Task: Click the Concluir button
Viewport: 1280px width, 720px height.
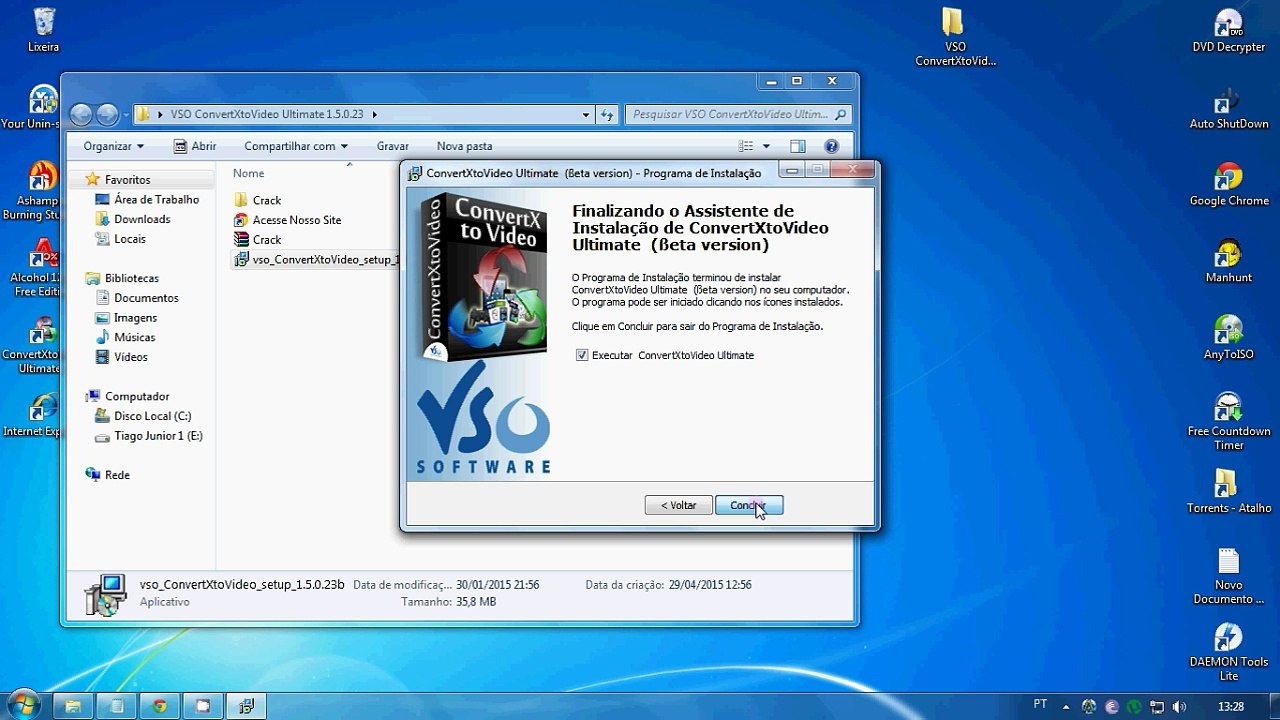Action: click(x=749, y=505)
